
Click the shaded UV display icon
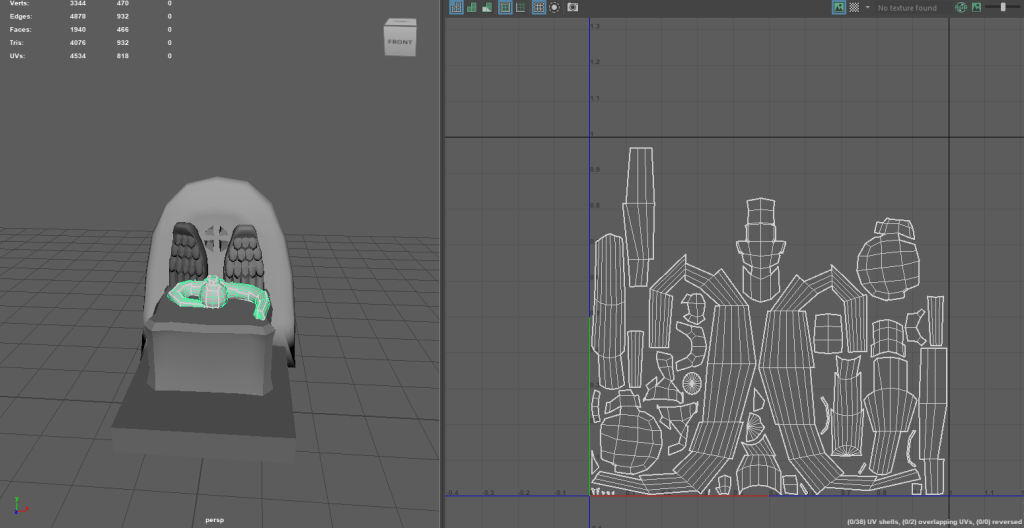point(472,7)
